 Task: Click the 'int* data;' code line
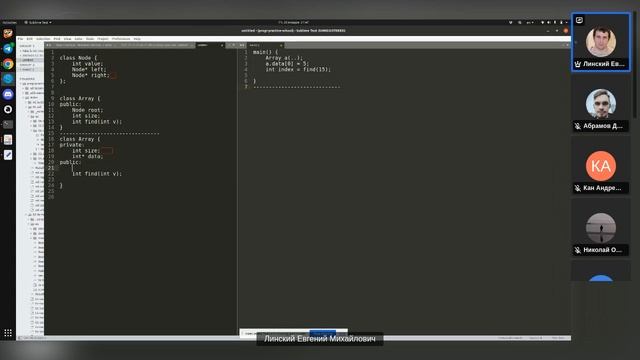(87, 156)
